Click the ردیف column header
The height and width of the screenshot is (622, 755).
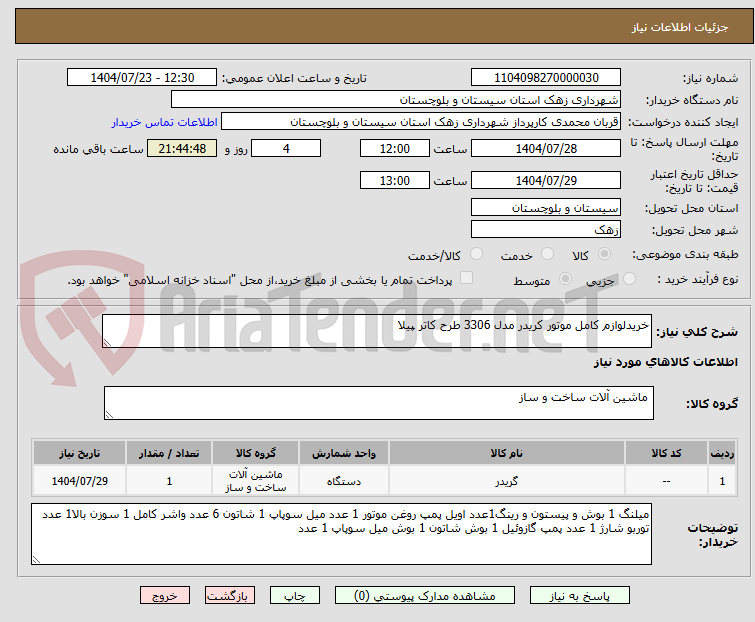722,453
